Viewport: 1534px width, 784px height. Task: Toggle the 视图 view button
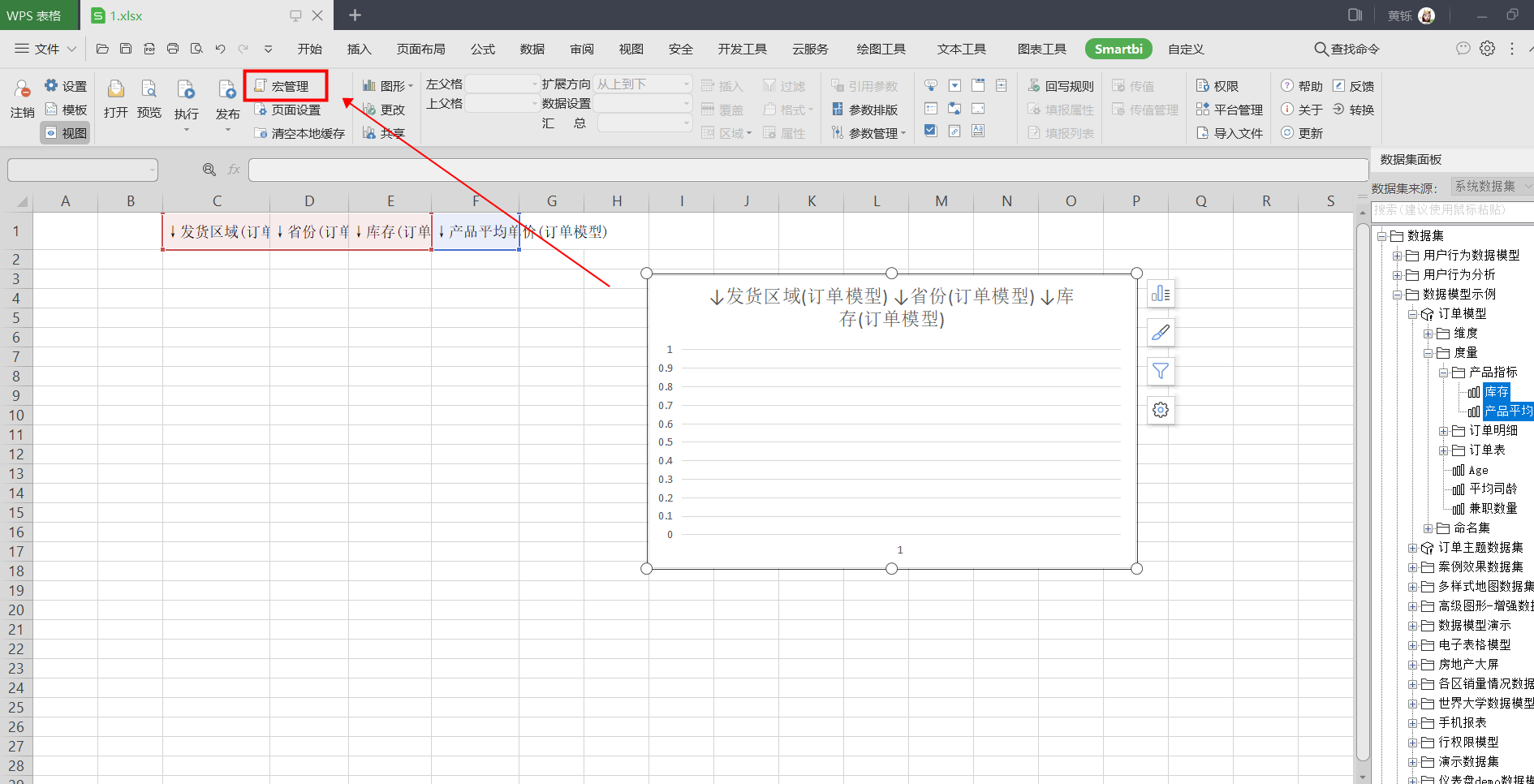[x=66, y=133]
